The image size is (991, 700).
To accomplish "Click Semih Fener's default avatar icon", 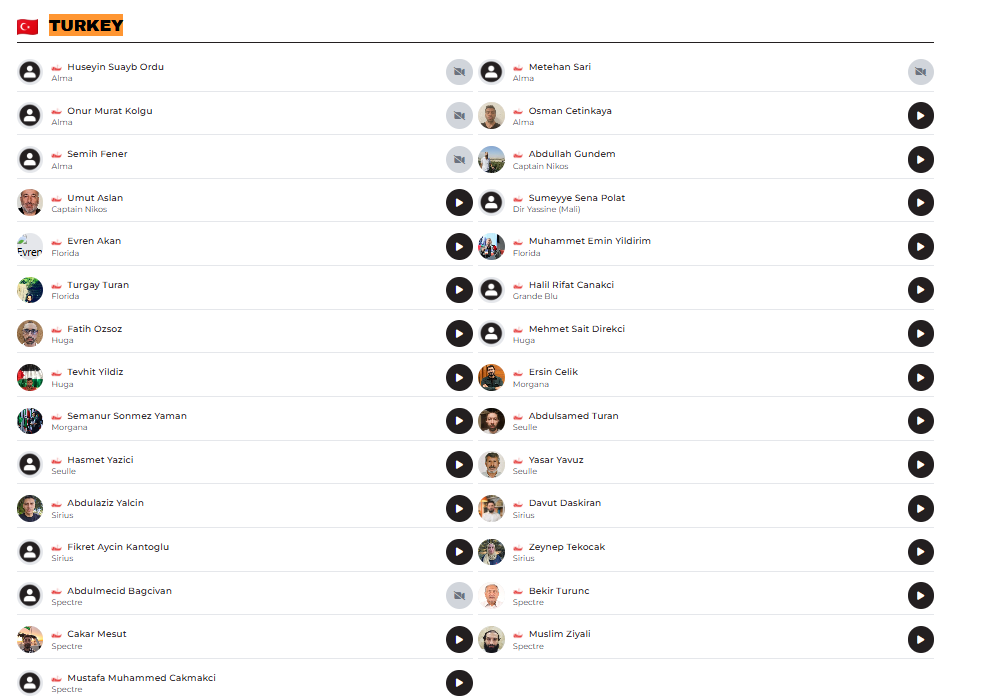I will click(30, 159).
